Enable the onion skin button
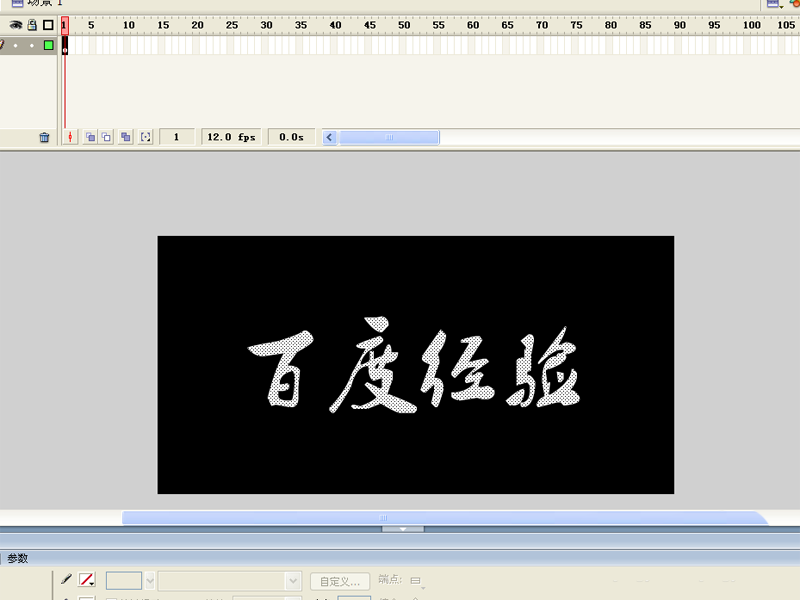Screen dimensions: 800x600 pos(90,137)
